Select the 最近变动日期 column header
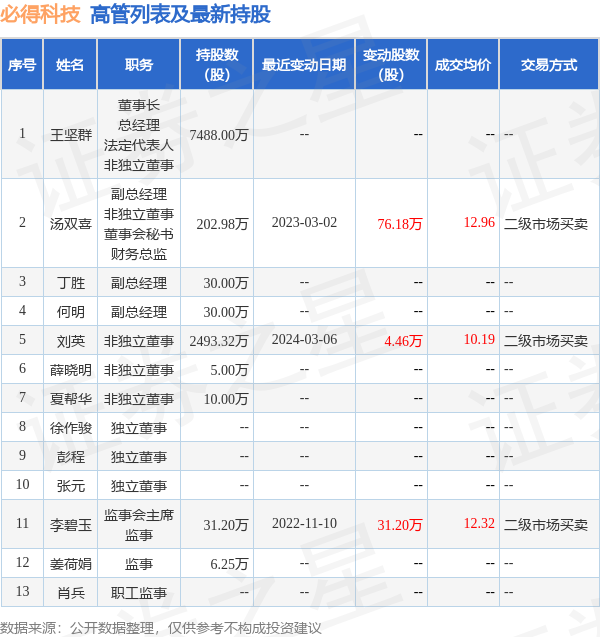600x637 pixels. point(304,64)
